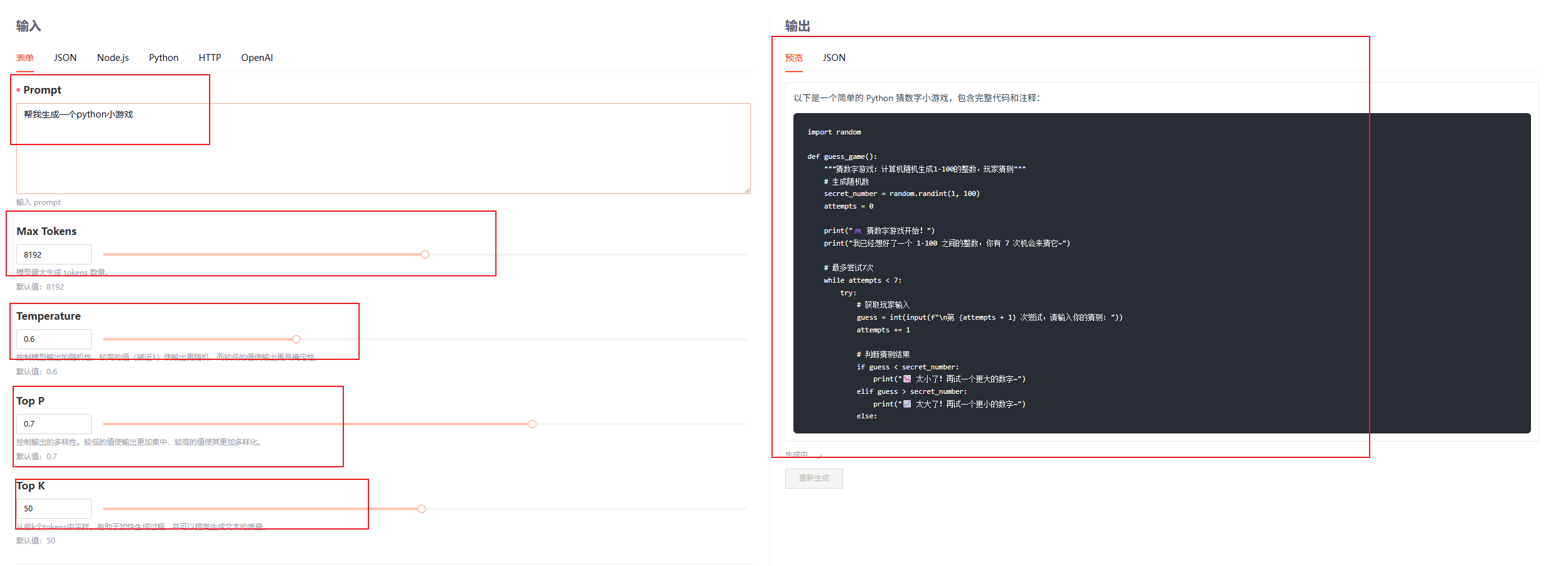Switch to the OpenAI input tab
The image size is (1568, 566).
point(257,58)
